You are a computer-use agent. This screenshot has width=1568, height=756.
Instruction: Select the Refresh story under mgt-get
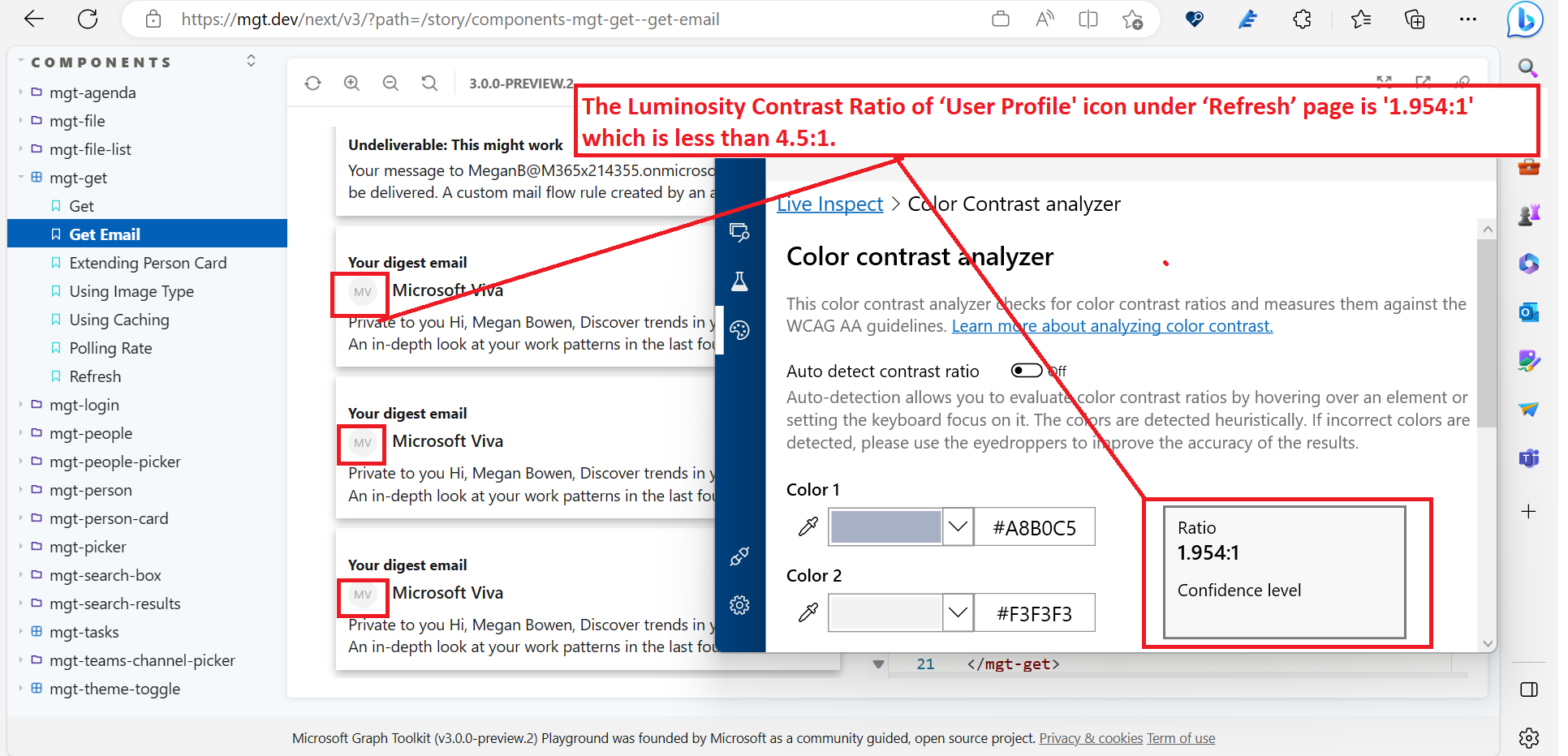click(x=96, y=376)
